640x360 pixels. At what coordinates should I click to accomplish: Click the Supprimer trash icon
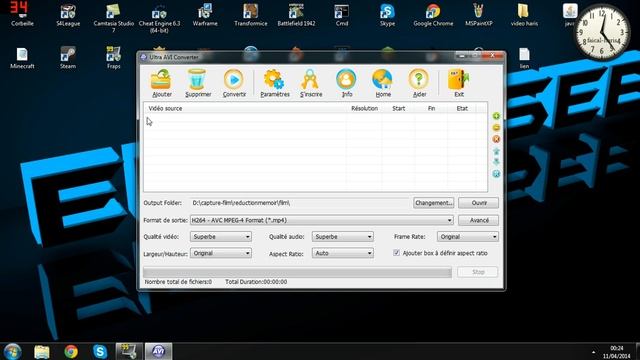[x=198, y=83]
